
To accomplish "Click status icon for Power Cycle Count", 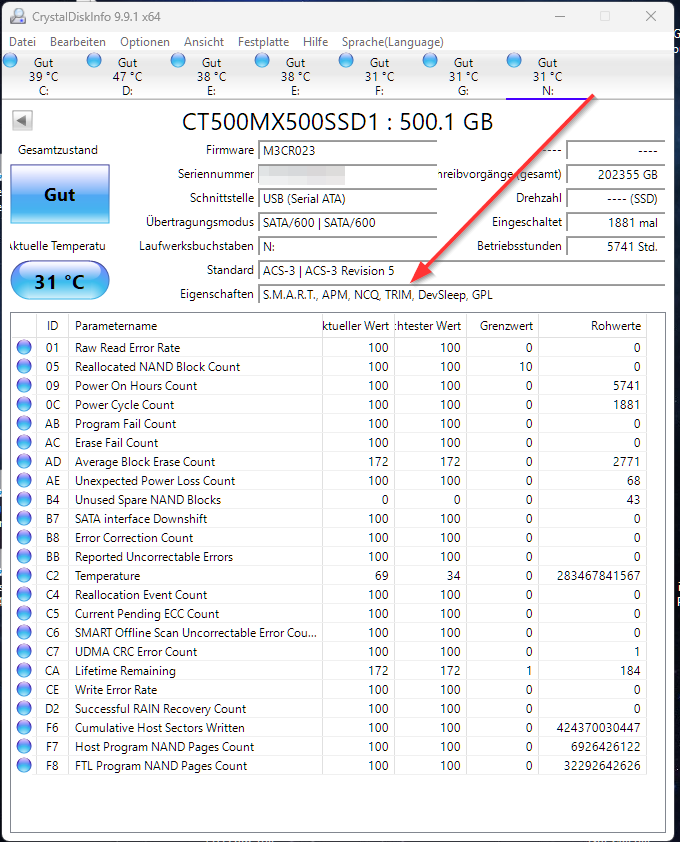I will (24, 404).
